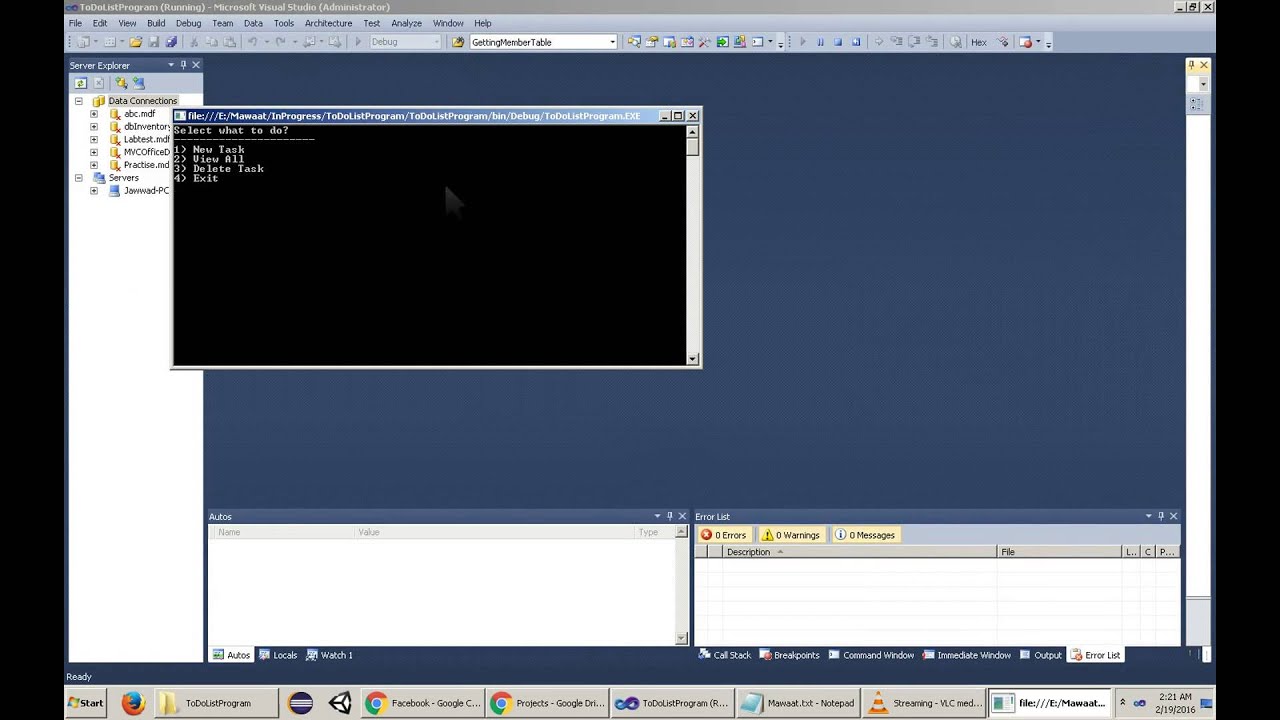The height and width of the screenshot is (720, 1280).
Task: Click the Name column header in Autos
Action: click(x=284, y=532)
